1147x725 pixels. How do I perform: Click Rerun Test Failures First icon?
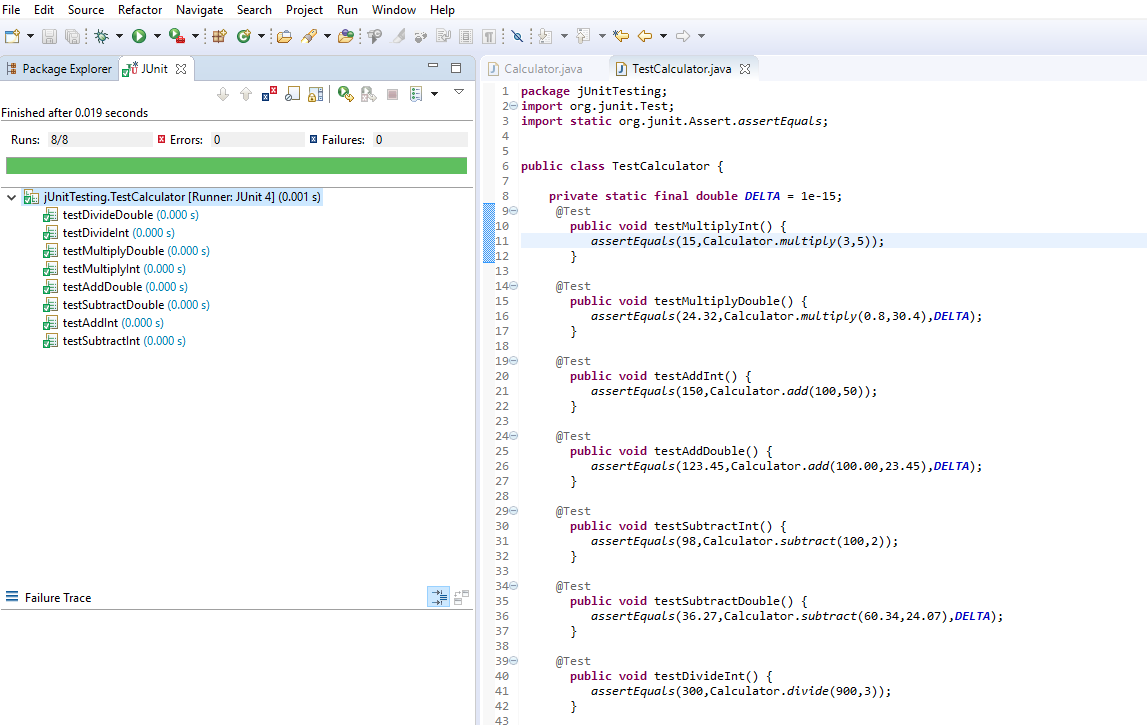pos(369,94)
